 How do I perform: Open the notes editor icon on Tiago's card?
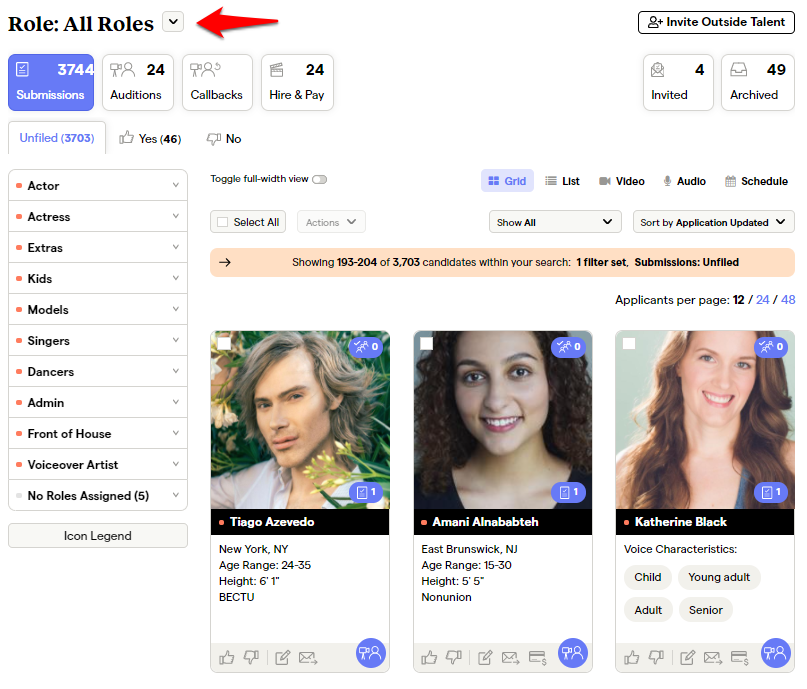(x=283, y=658)
